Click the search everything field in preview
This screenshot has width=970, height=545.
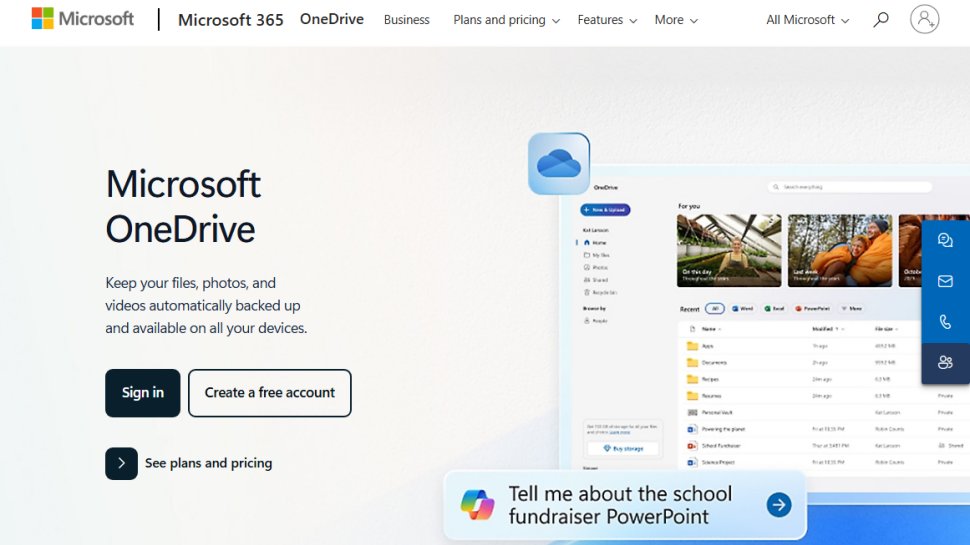[849, 187]
